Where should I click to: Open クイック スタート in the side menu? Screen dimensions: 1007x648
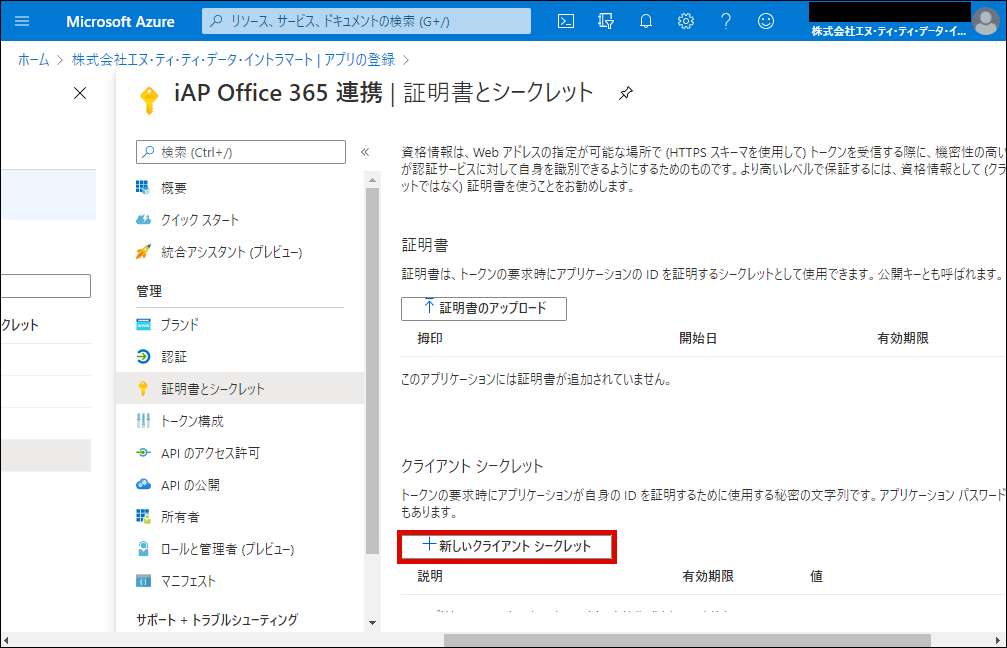(x=200, y=220)
